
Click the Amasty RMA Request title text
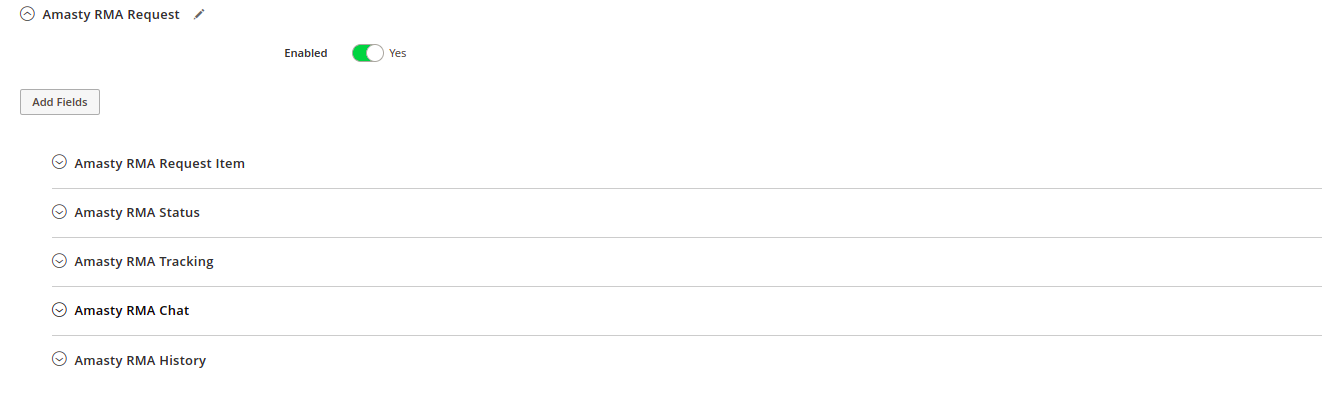pyautogui.click(x=111, y=15)
